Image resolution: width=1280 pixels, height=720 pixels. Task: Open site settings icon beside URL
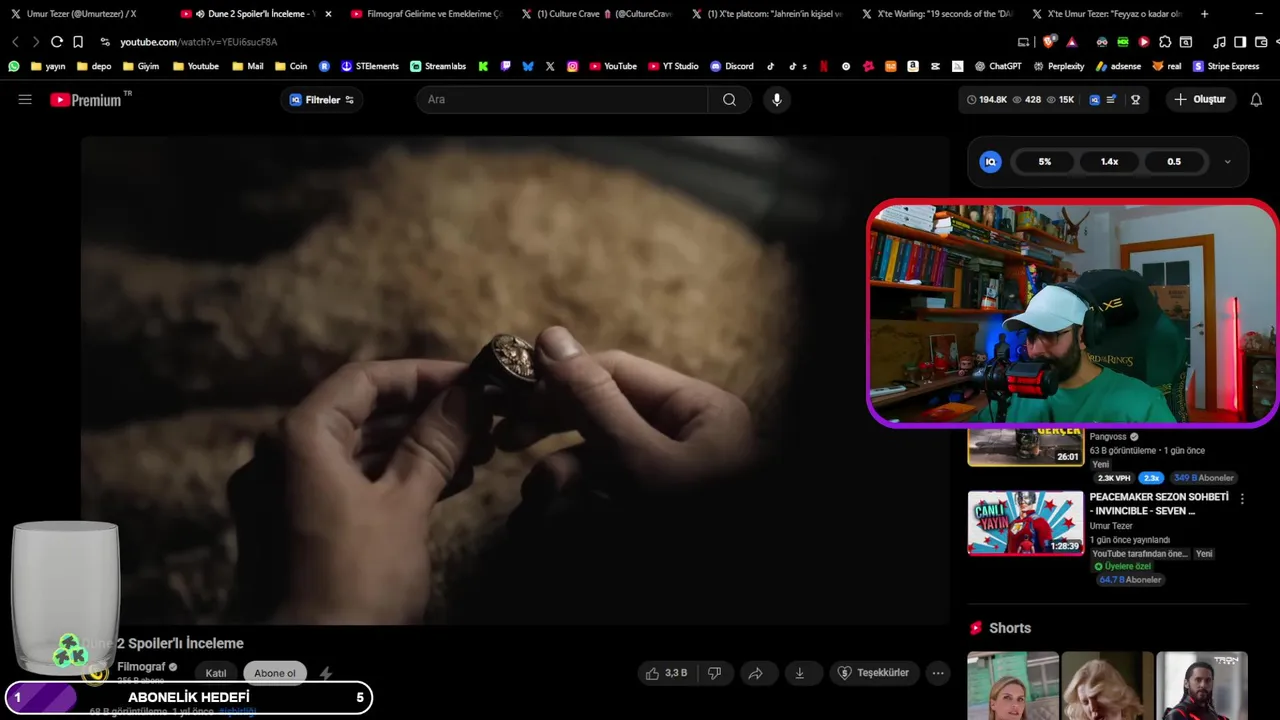tap(105, 42)
